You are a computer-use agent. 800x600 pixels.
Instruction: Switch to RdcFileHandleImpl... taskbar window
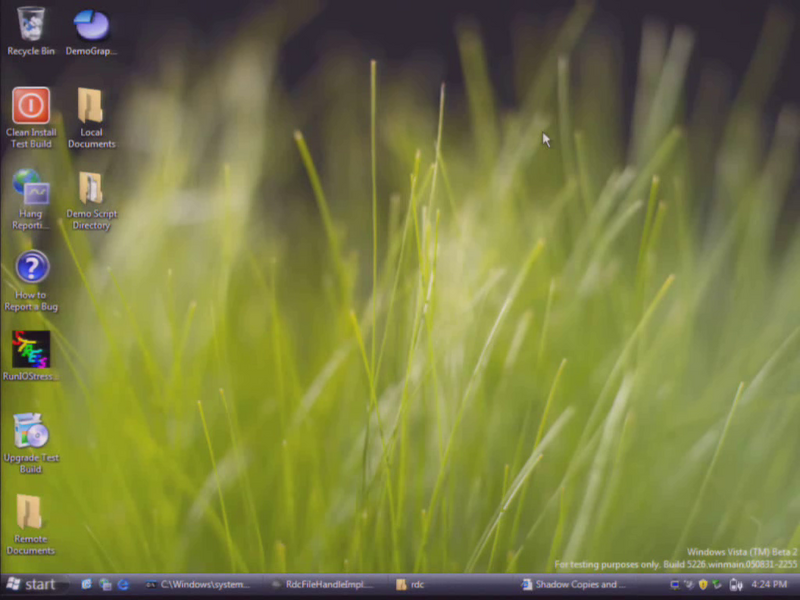coord(324,585)
